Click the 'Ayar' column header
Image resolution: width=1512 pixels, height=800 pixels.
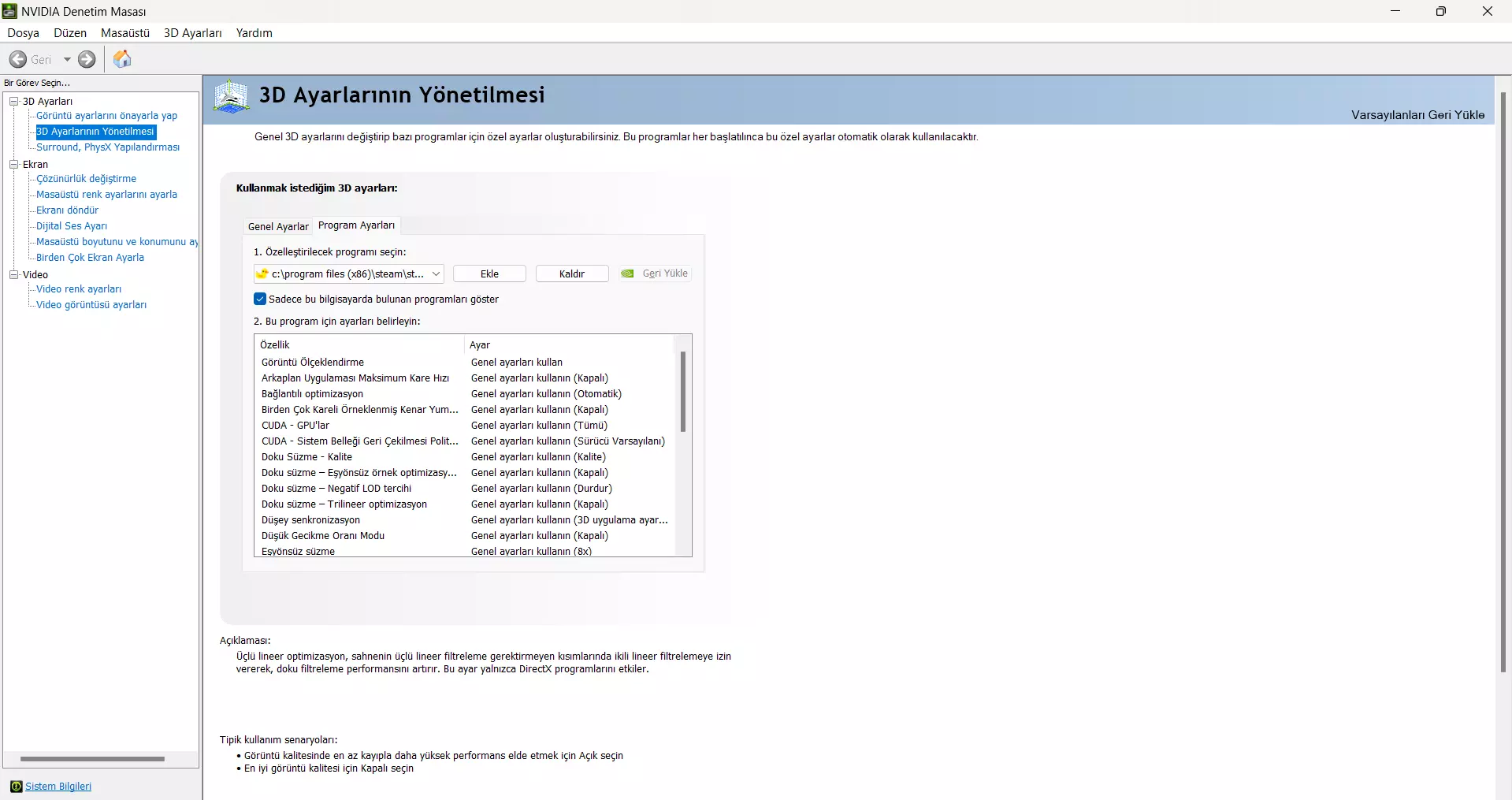tap(569, 345)
